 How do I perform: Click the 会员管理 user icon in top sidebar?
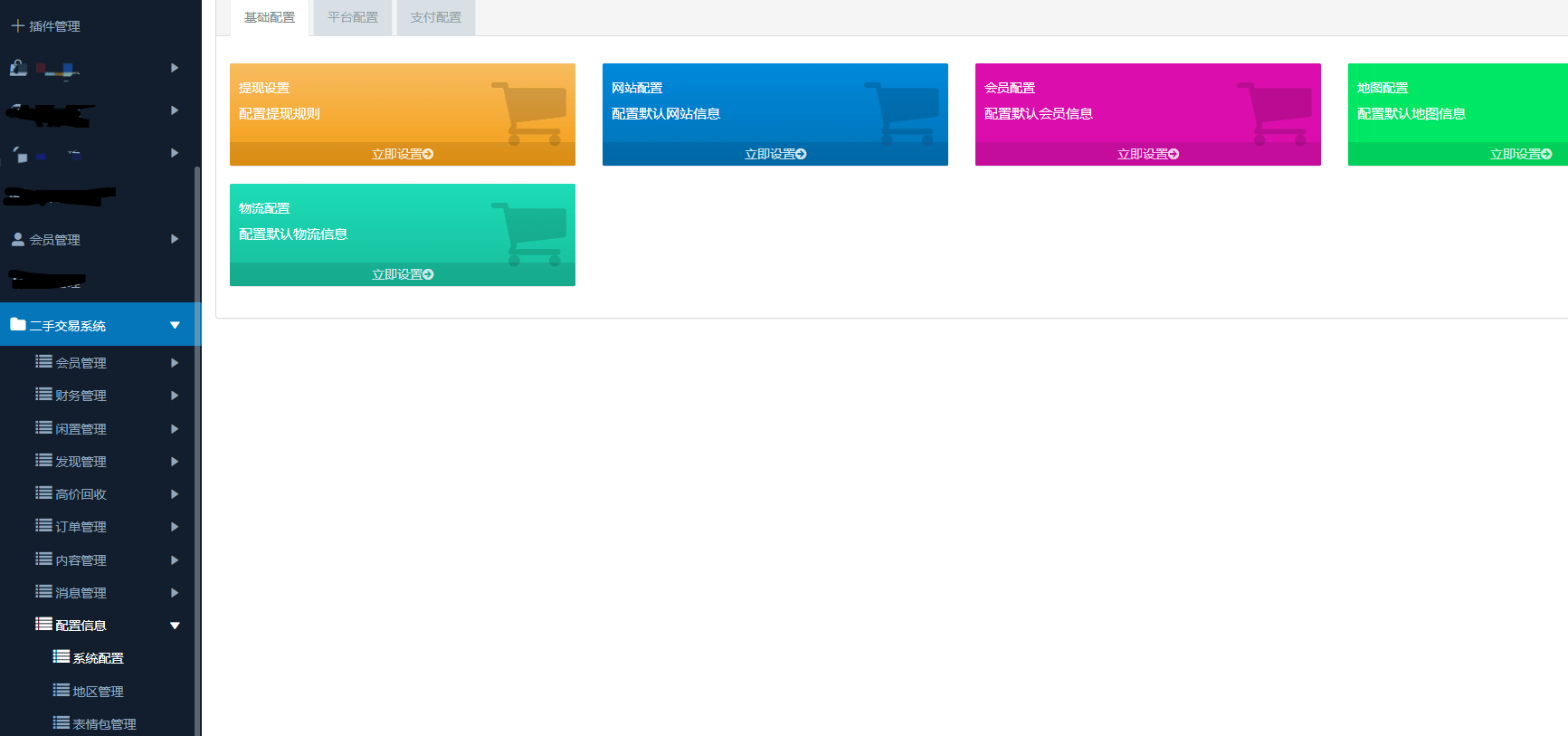[x=17, y=240]
